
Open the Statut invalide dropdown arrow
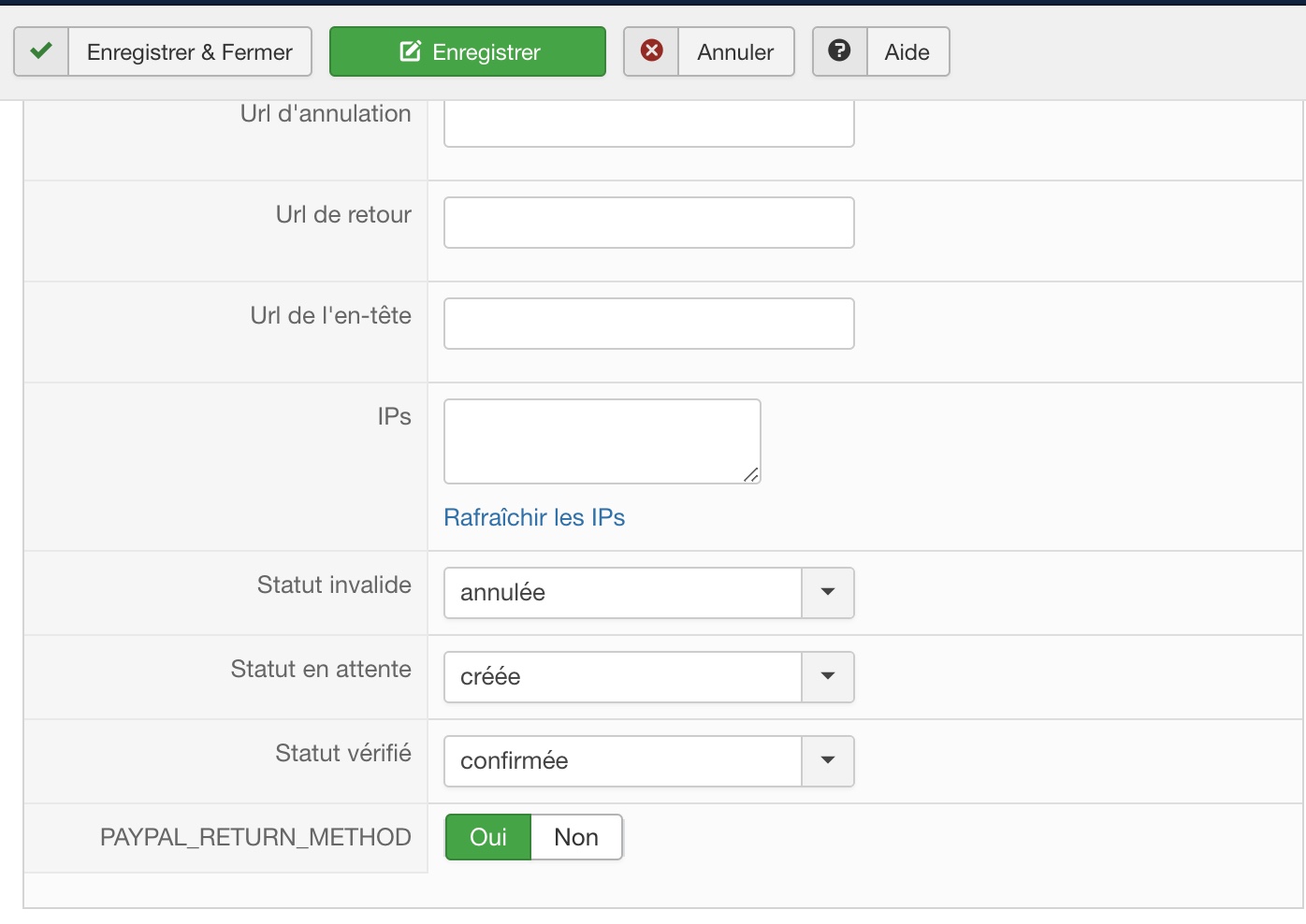tap(828, 592)
